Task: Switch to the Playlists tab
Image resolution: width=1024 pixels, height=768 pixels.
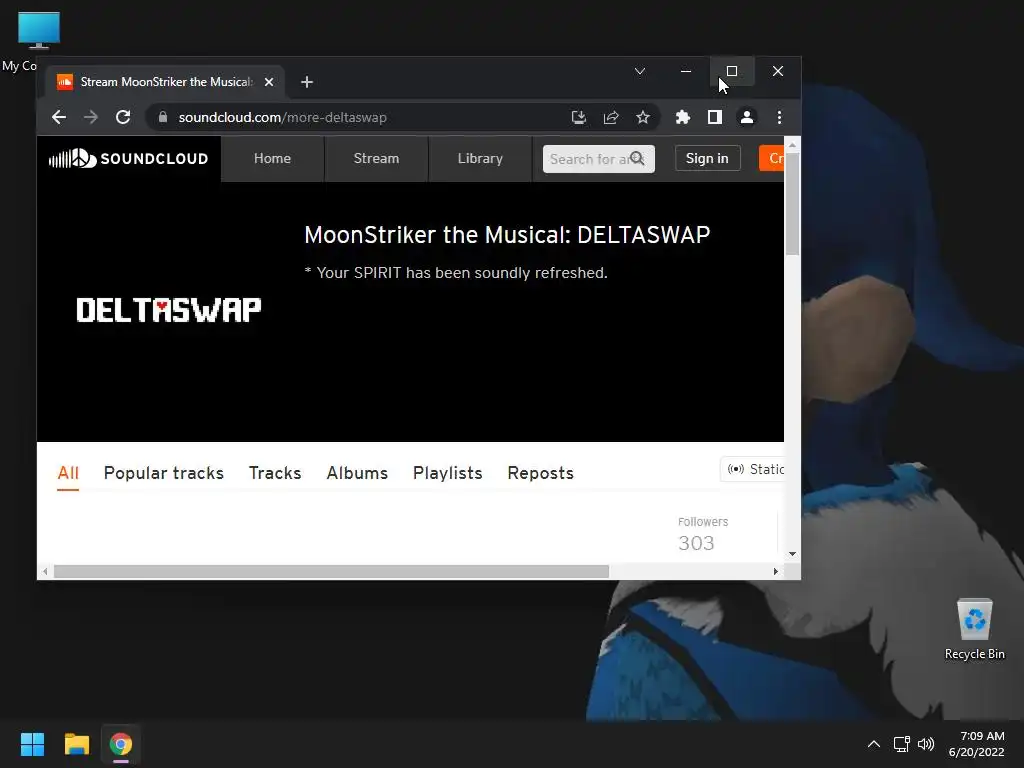Action: [x=447, y=473]
